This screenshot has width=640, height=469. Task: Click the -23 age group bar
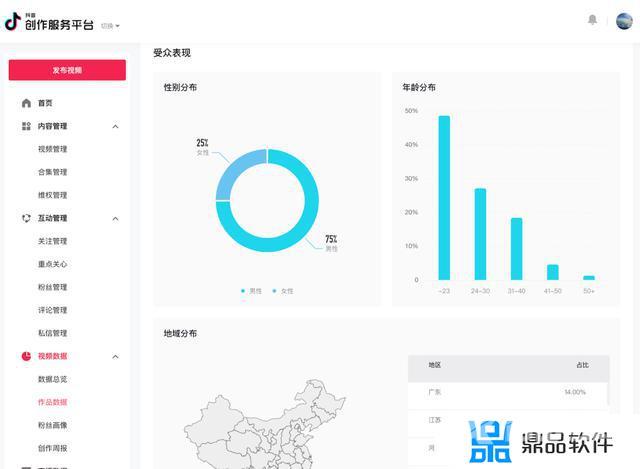[444, 198]
